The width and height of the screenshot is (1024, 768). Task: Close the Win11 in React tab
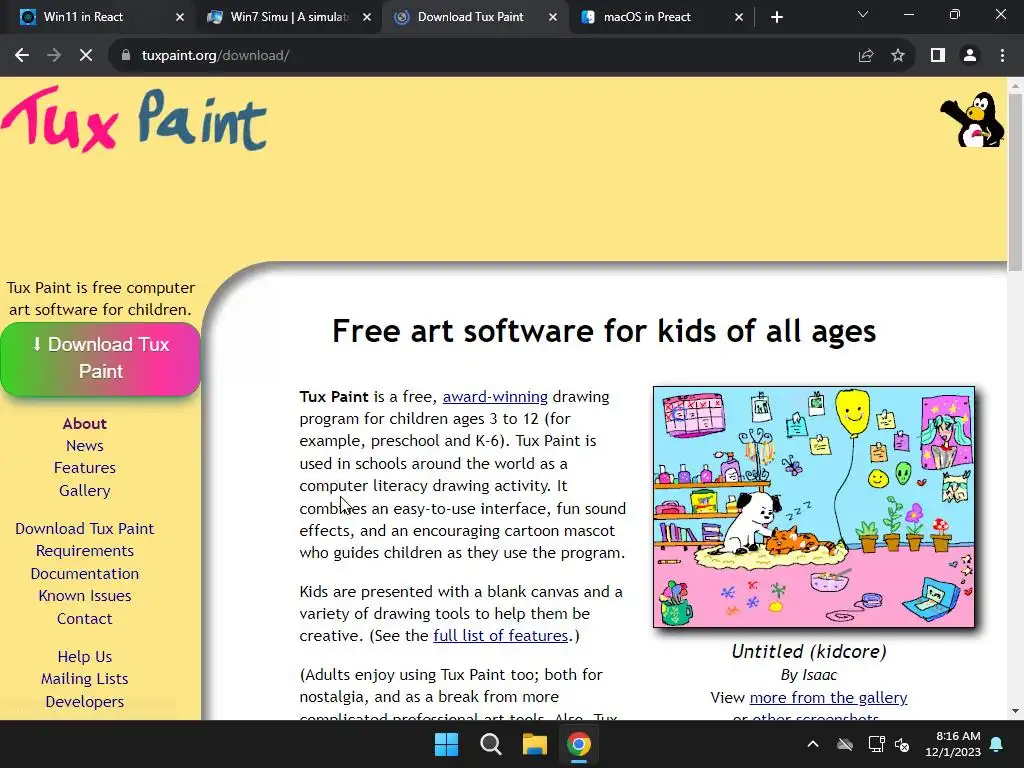(180, 17)
